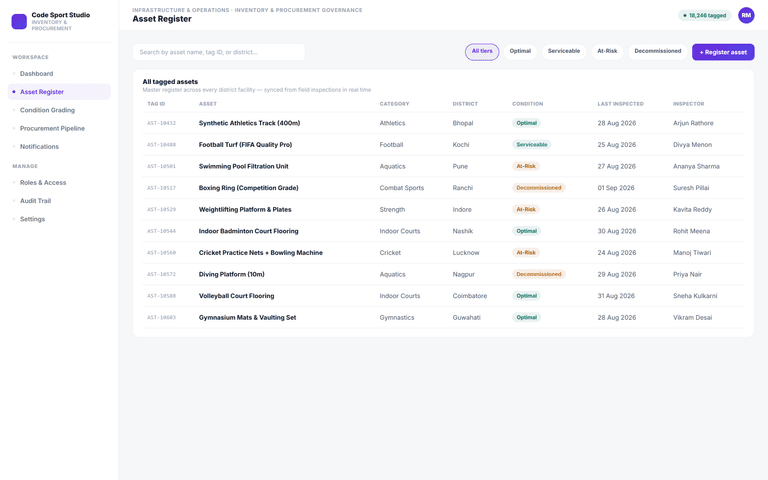Open Boxing Ring (Competition Grade) asset
The height and width of the screenshot is (480, 768).
(248, 188)
